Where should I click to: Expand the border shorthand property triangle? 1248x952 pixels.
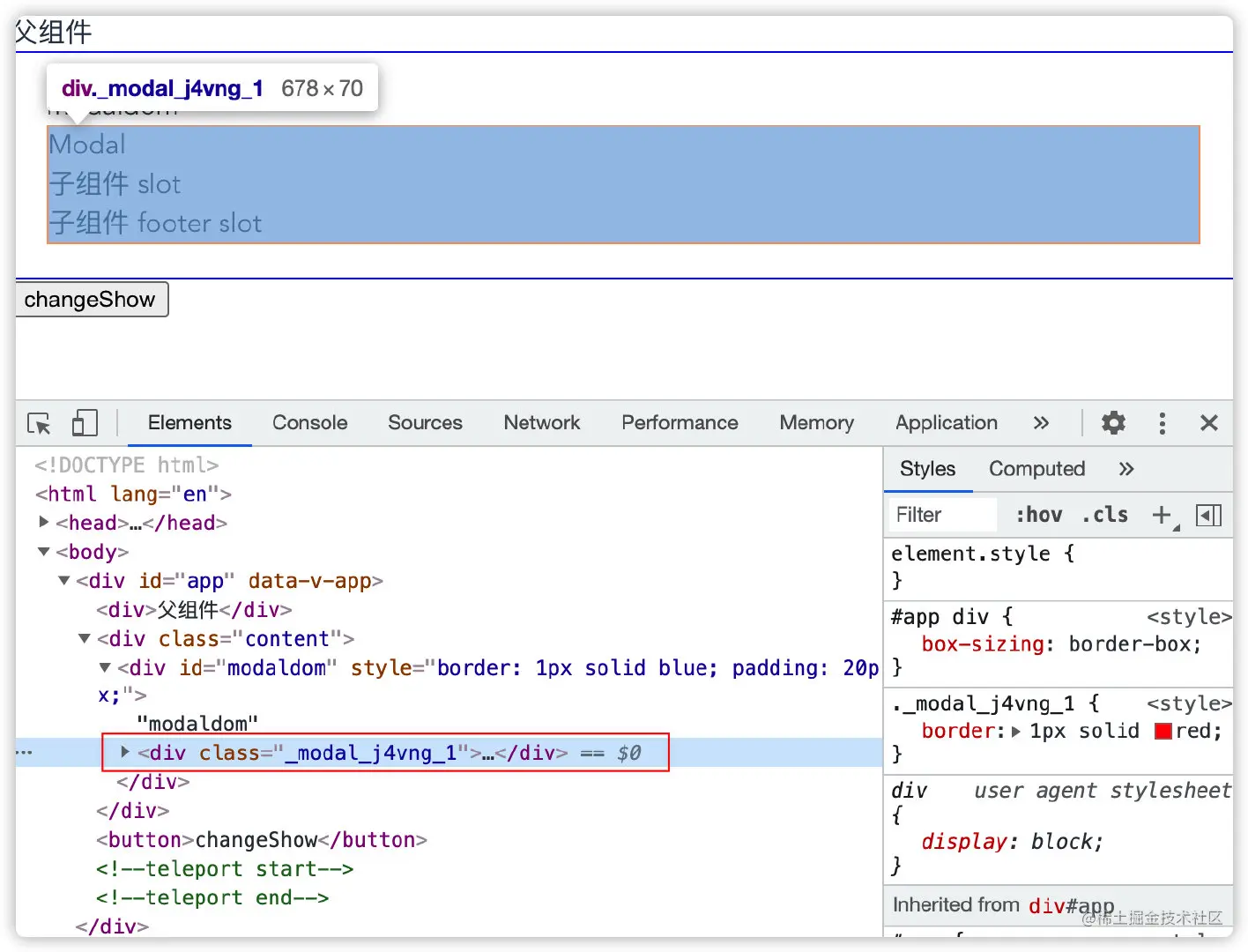(1015, 731)
